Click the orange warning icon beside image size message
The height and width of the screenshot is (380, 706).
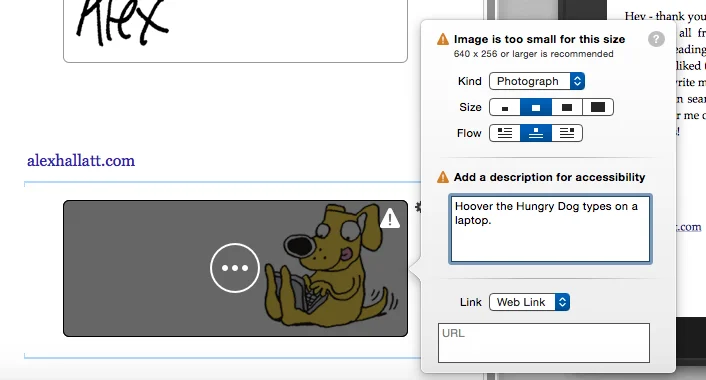[x=443, y=40]
